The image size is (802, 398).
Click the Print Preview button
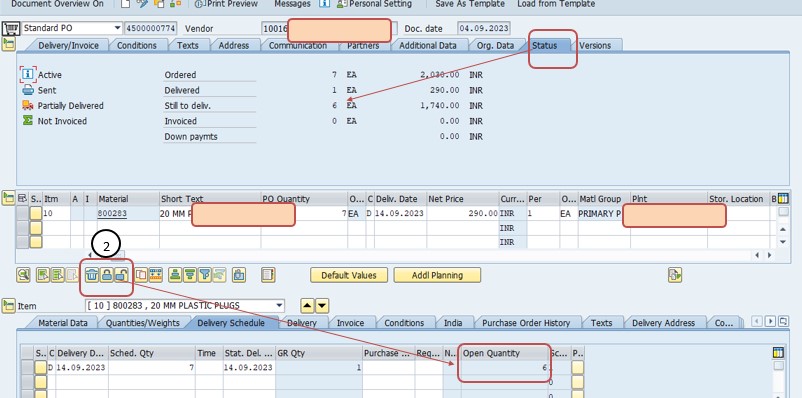pyautogui.click(x=227, y=4)
